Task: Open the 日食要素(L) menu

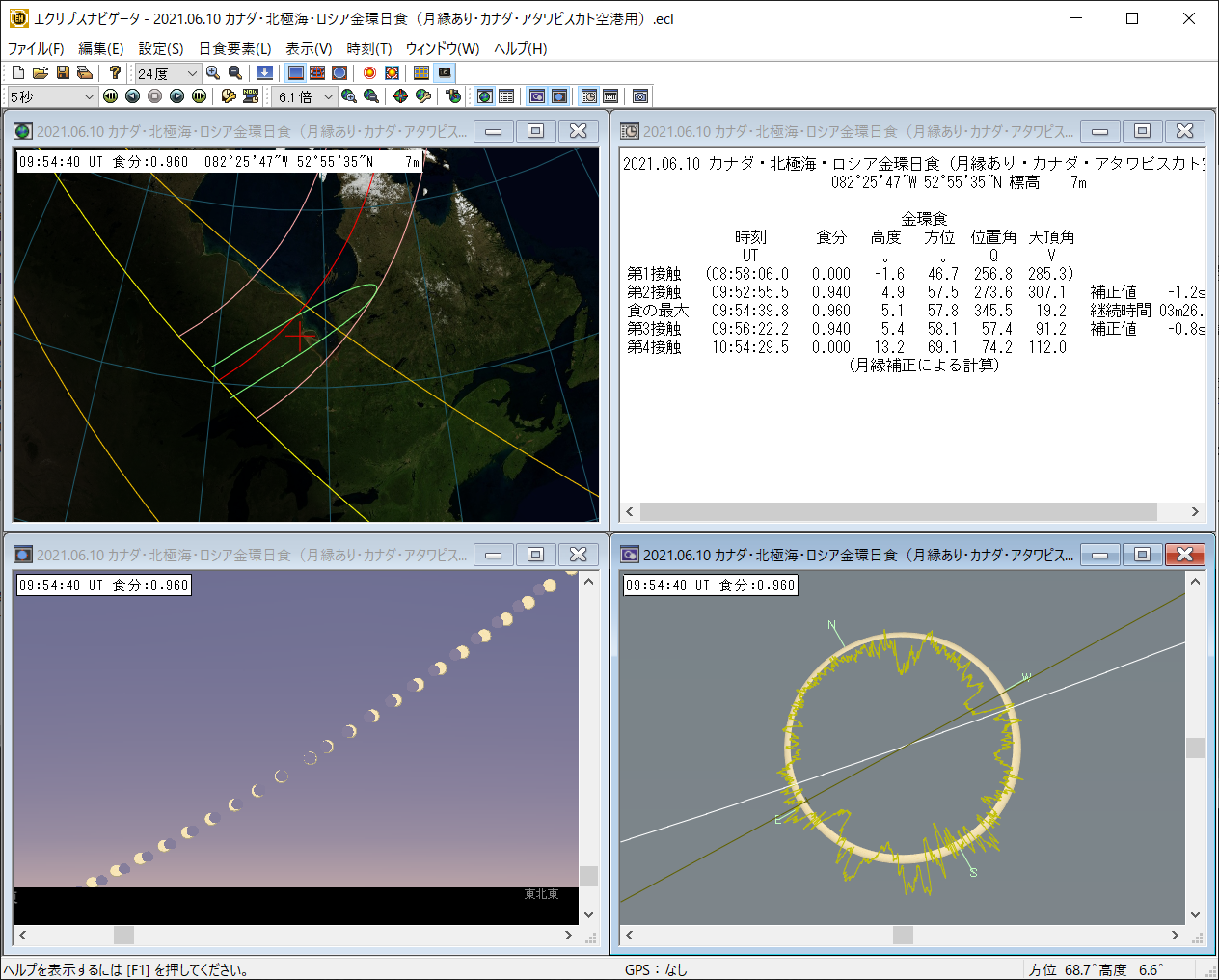Action: (x=234, y=48)
